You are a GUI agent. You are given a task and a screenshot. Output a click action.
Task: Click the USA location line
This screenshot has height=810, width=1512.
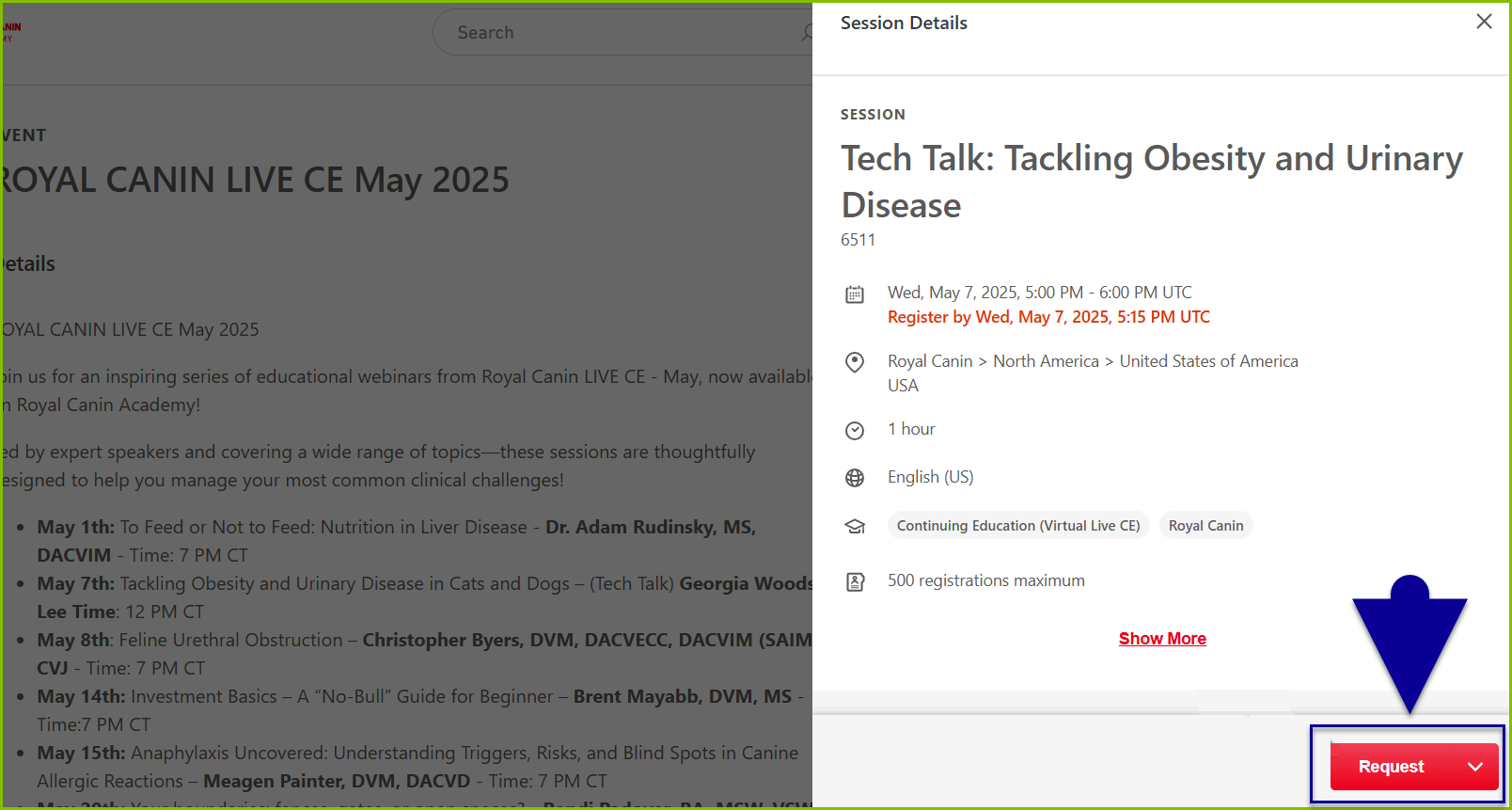(x=903, y=386)
